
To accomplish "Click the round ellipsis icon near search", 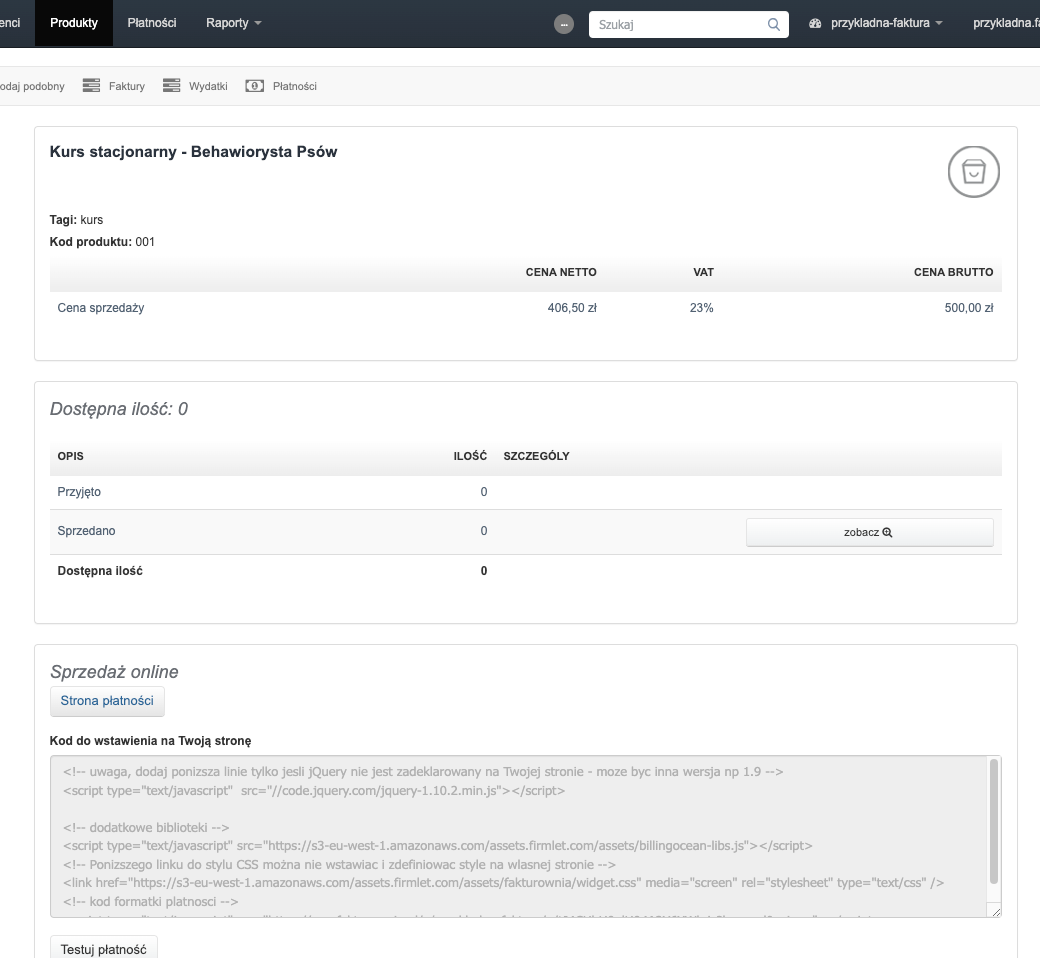I will 564,25.
